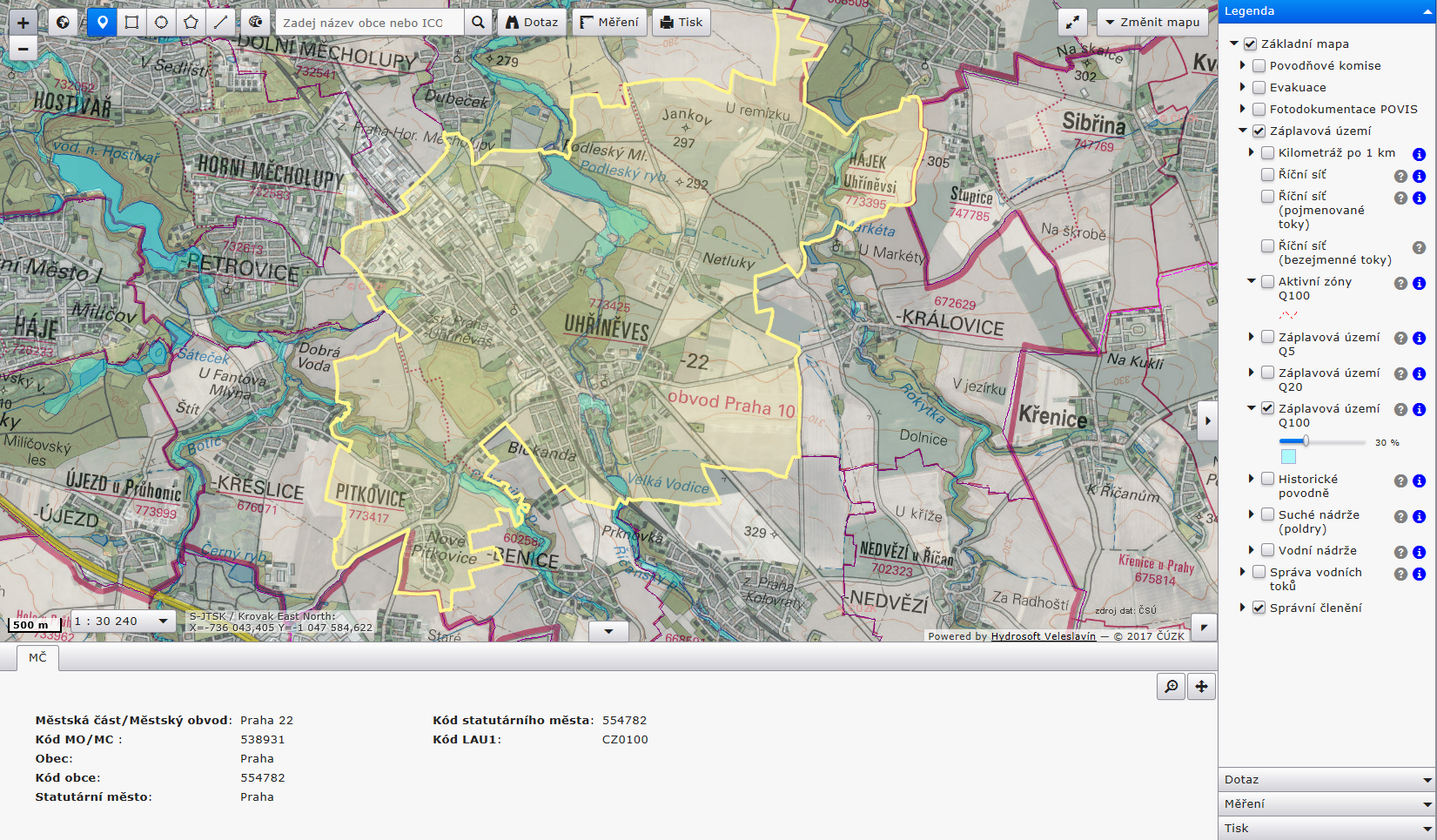Open the Dotaz query tool button
Image resolution: width=1437 pixels, height=840 pixels.
click(531, 23)
